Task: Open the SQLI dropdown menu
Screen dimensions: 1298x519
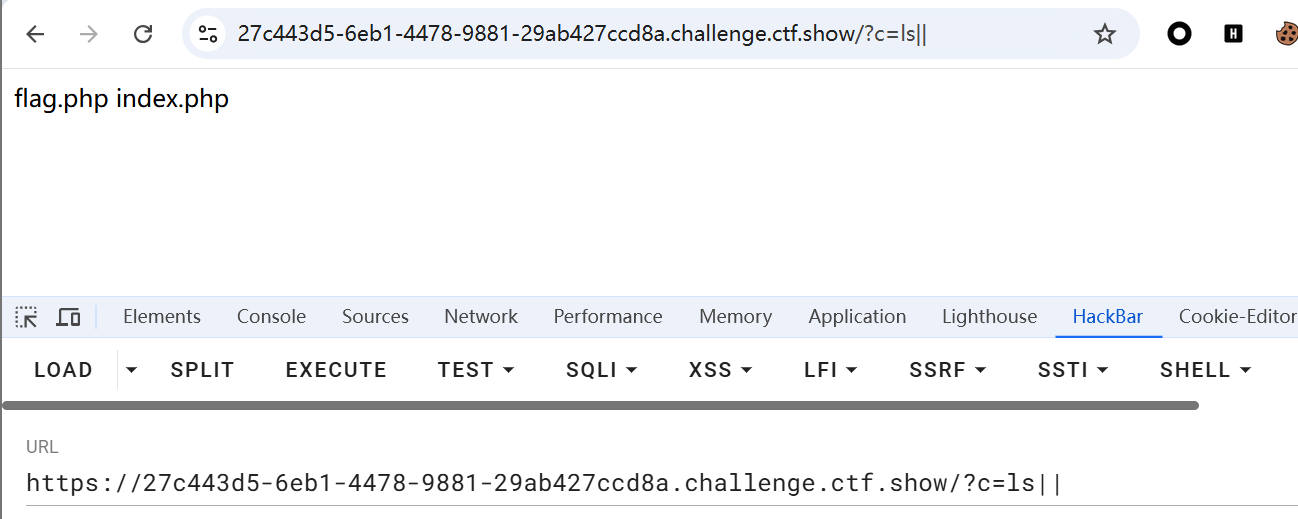Action: coord(601,370)
